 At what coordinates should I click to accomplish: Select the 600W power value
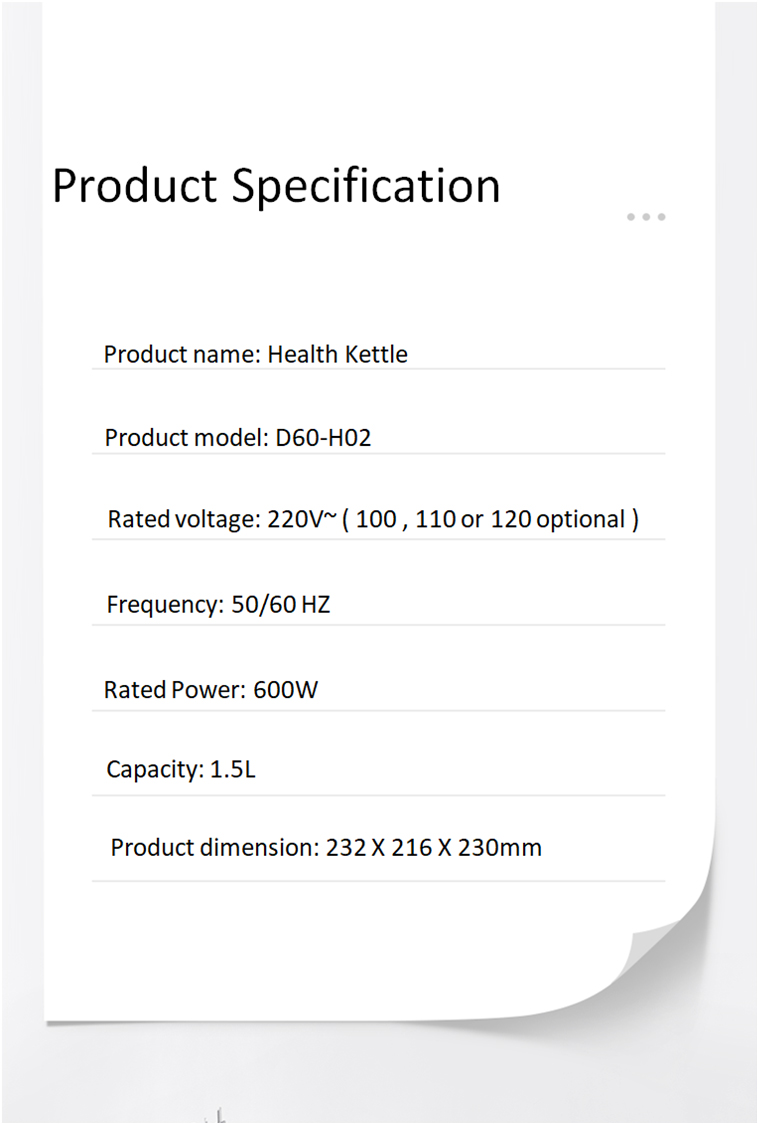pyautogui.click(x=286, y=690)
